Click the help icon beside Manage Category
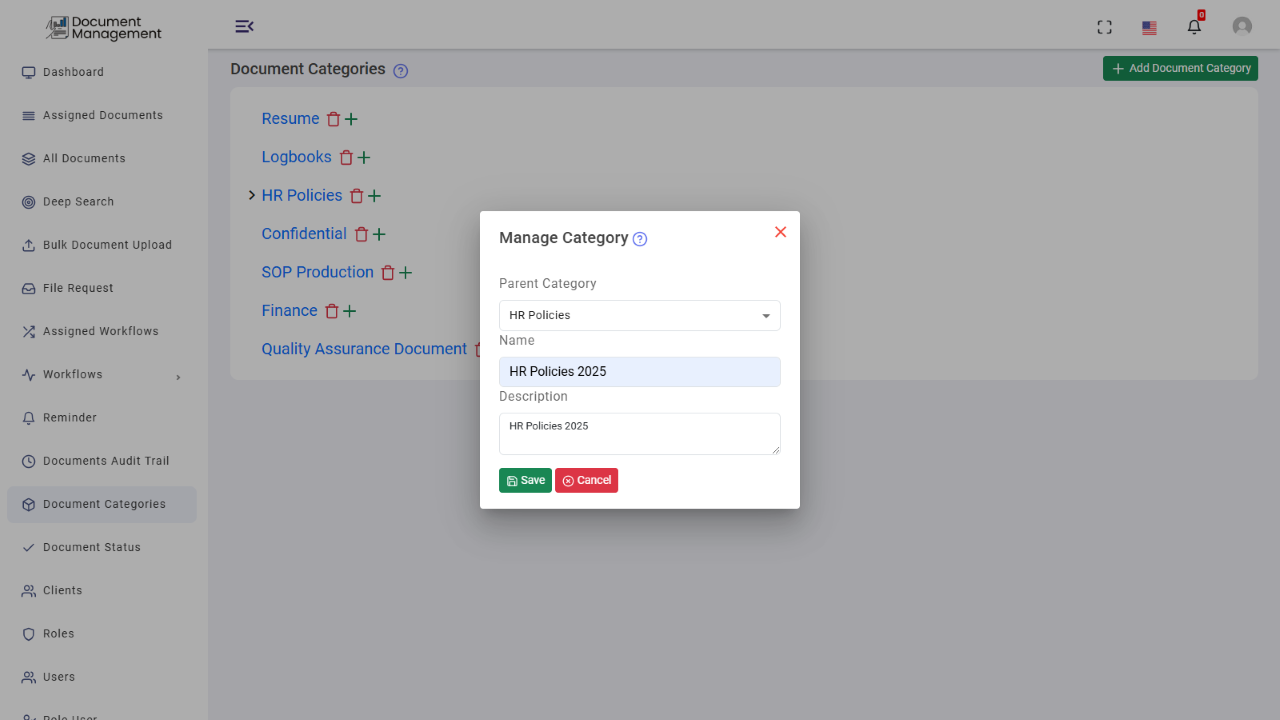 point(639,238)
